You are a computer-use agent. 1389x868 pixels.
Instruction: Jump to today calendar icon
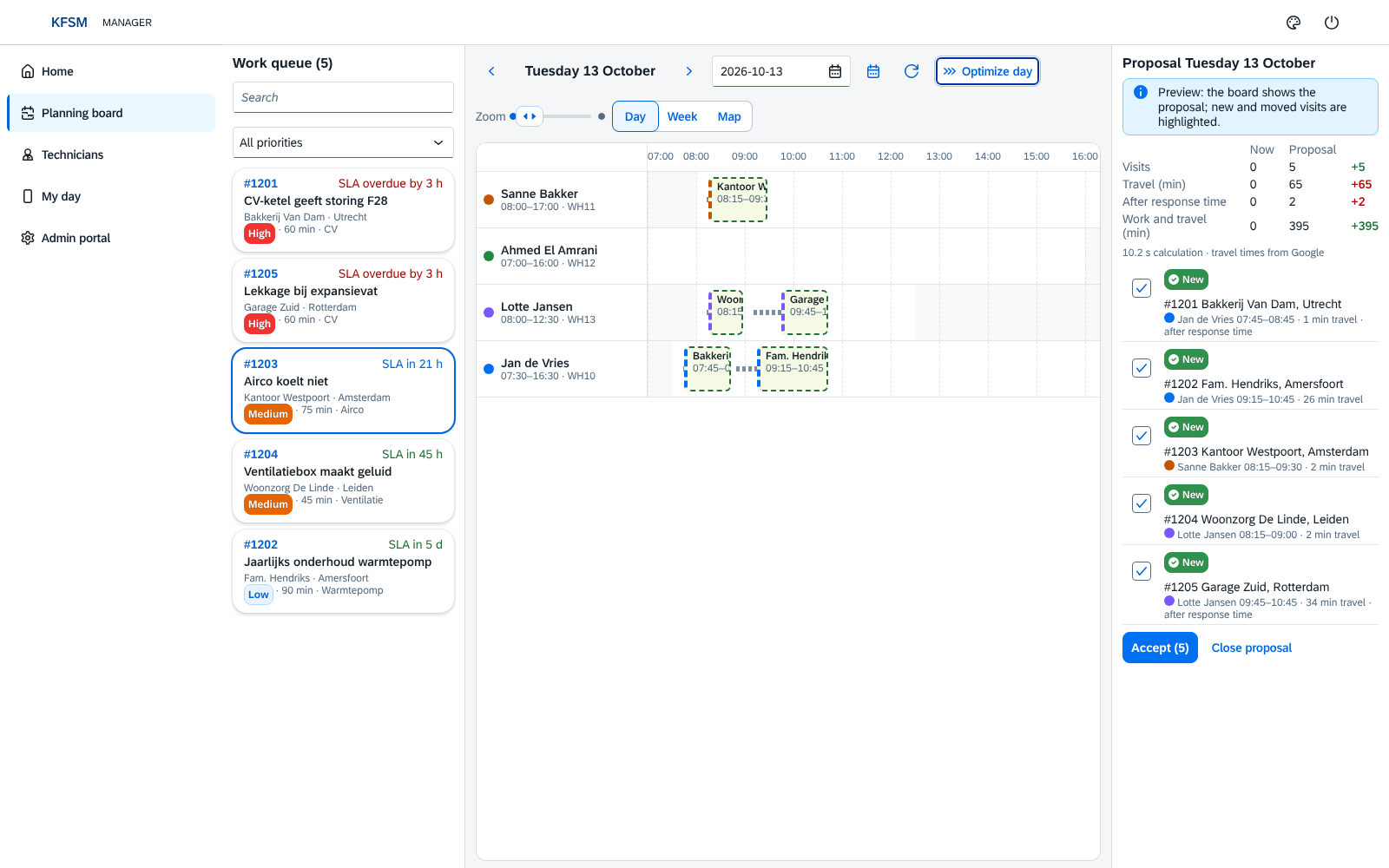pos(873,71)
